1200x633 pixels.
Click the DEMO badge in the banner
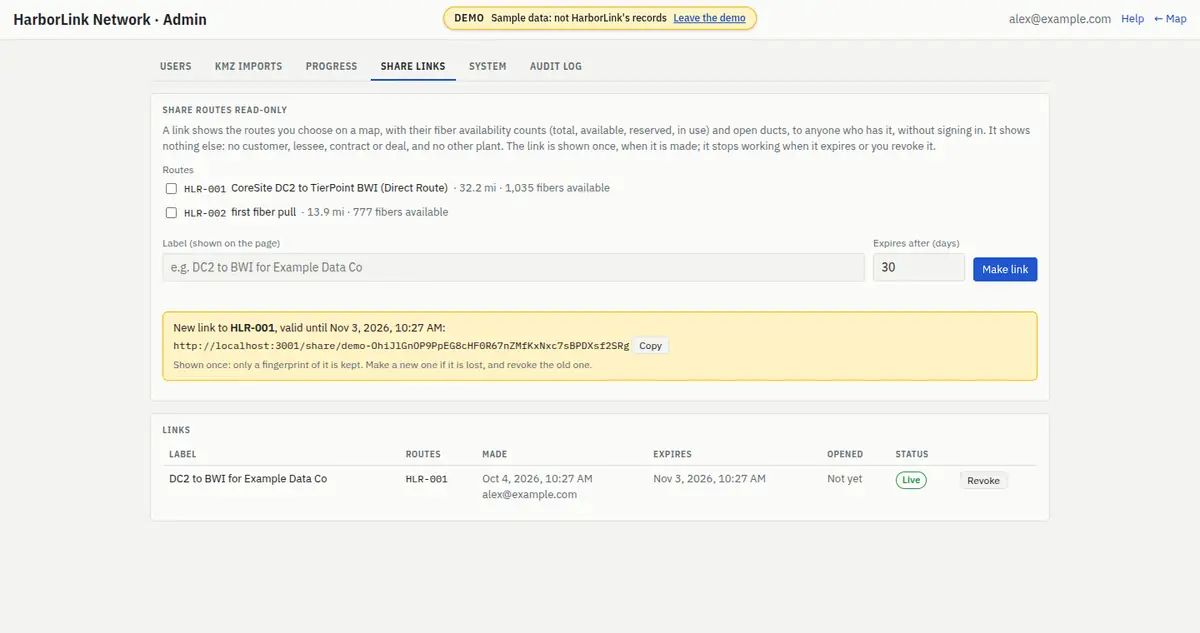coord(469,18)
